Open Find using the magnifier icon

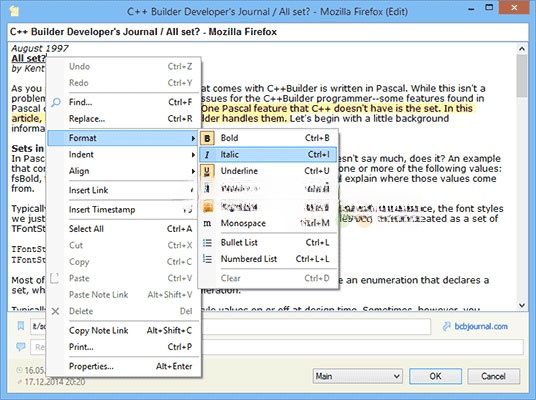(x=56, y=102)
